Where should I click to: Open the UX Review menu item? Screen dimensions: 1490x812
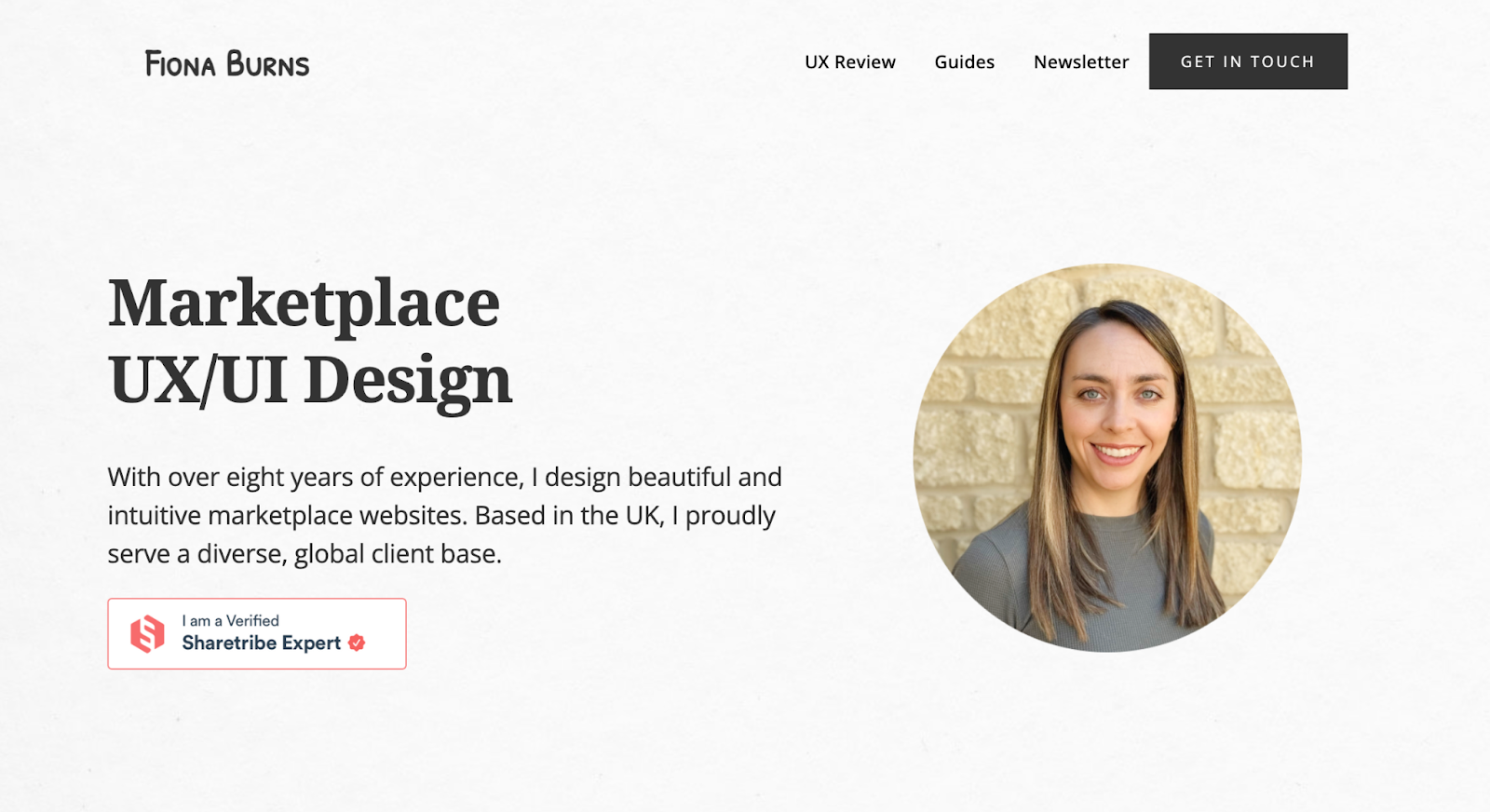tap(850, 61)
